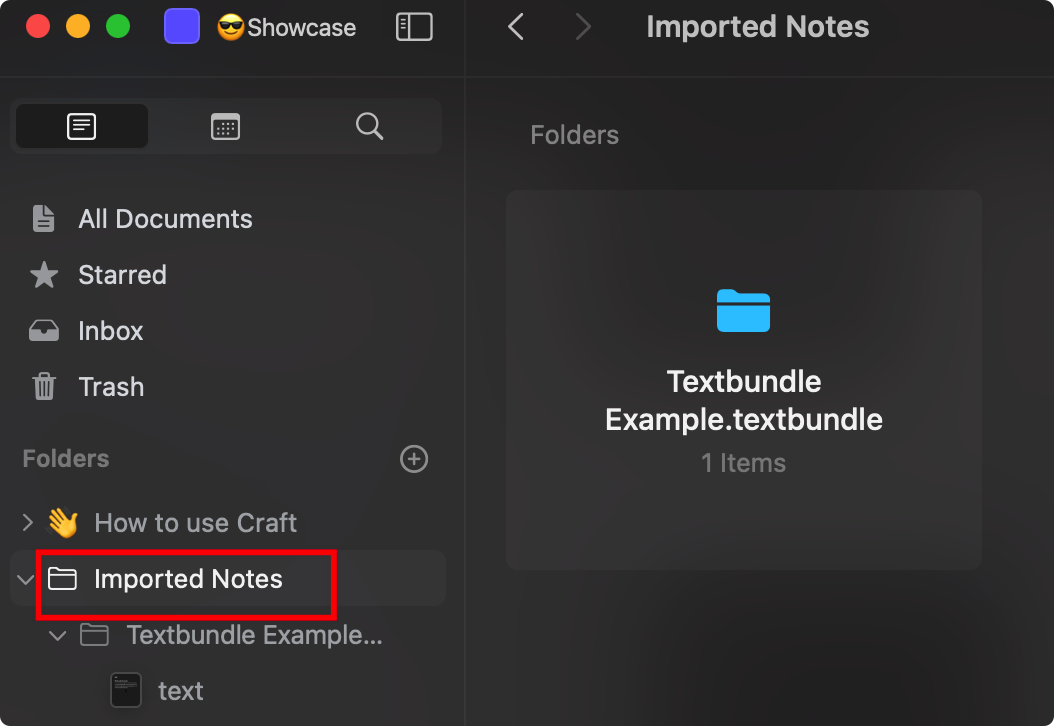Expand the How to use Craft folder
Screen dimensions: 1054x726
pos(27,522)
